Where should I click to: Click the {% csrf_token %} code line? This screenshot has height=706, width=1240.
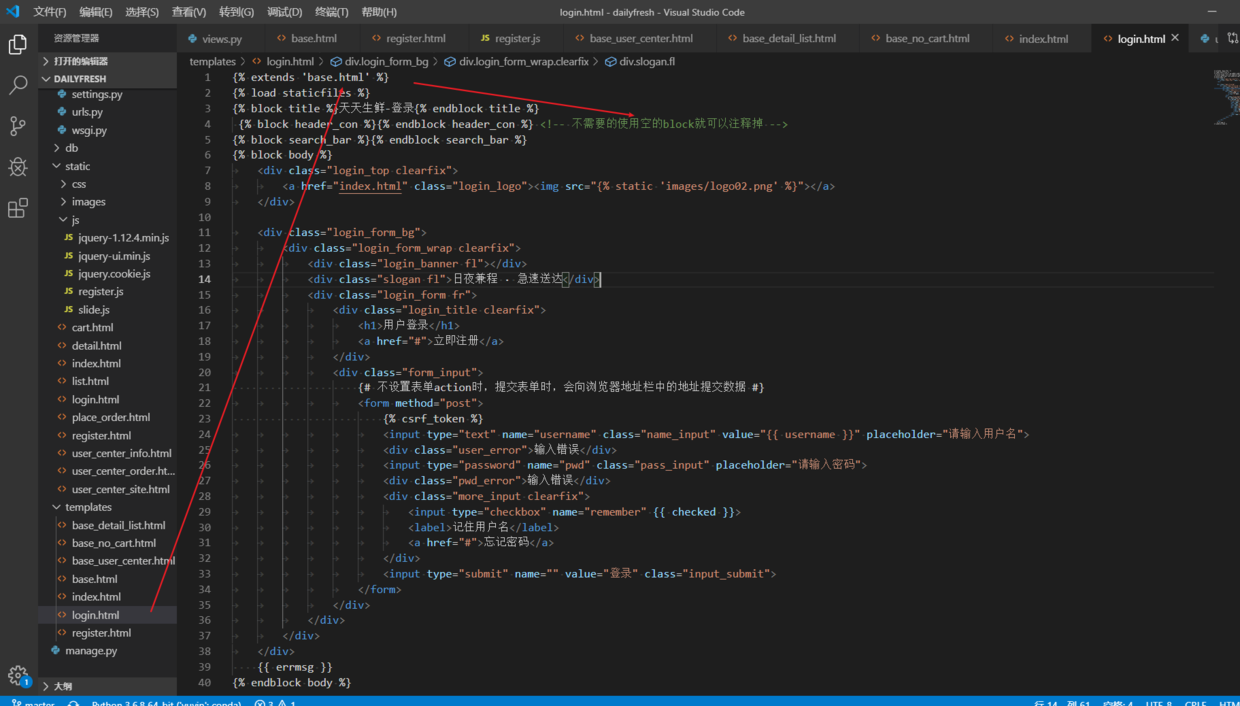coord(433,419)
